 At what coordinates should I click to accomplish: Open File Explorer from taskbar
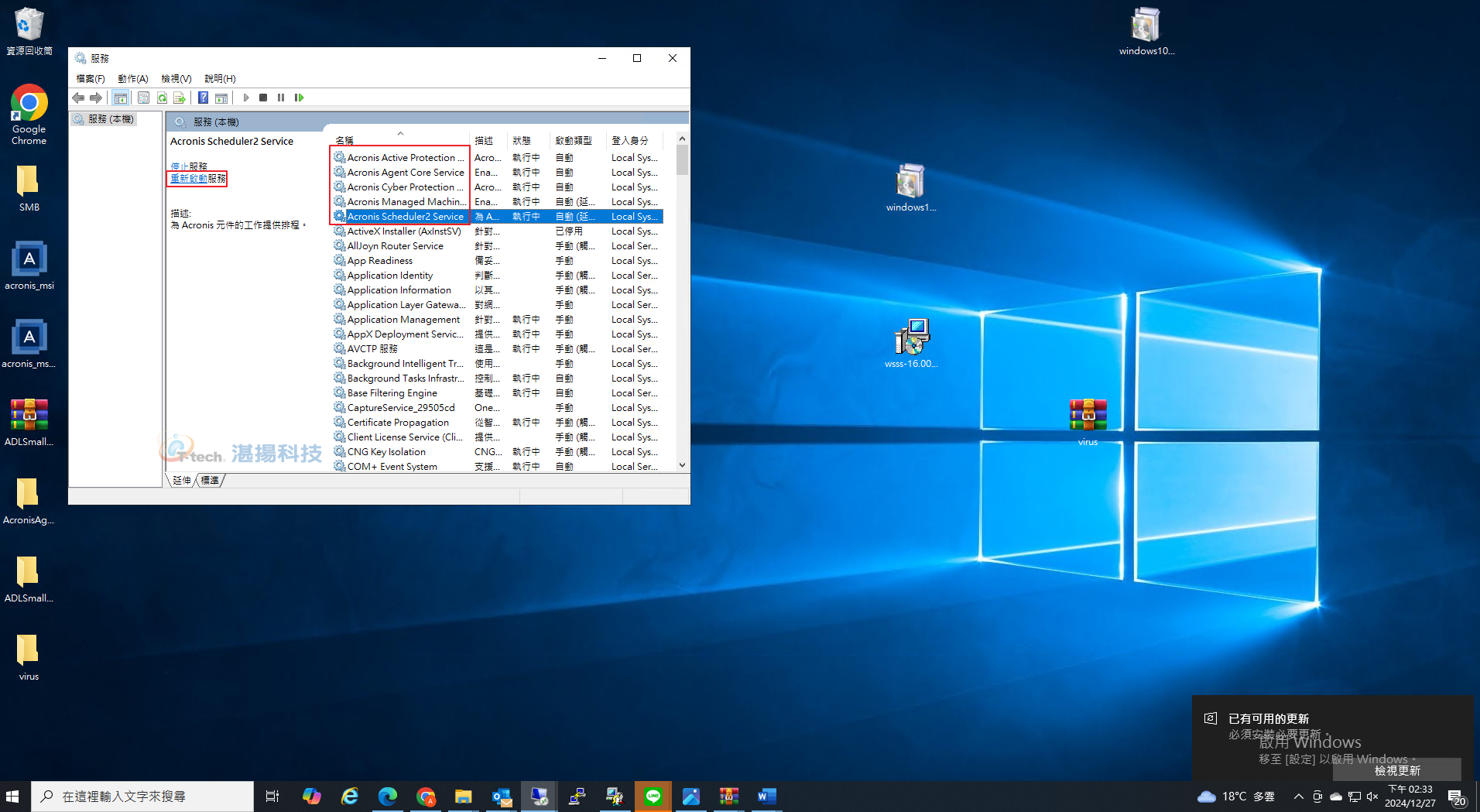tap(464, 797)
